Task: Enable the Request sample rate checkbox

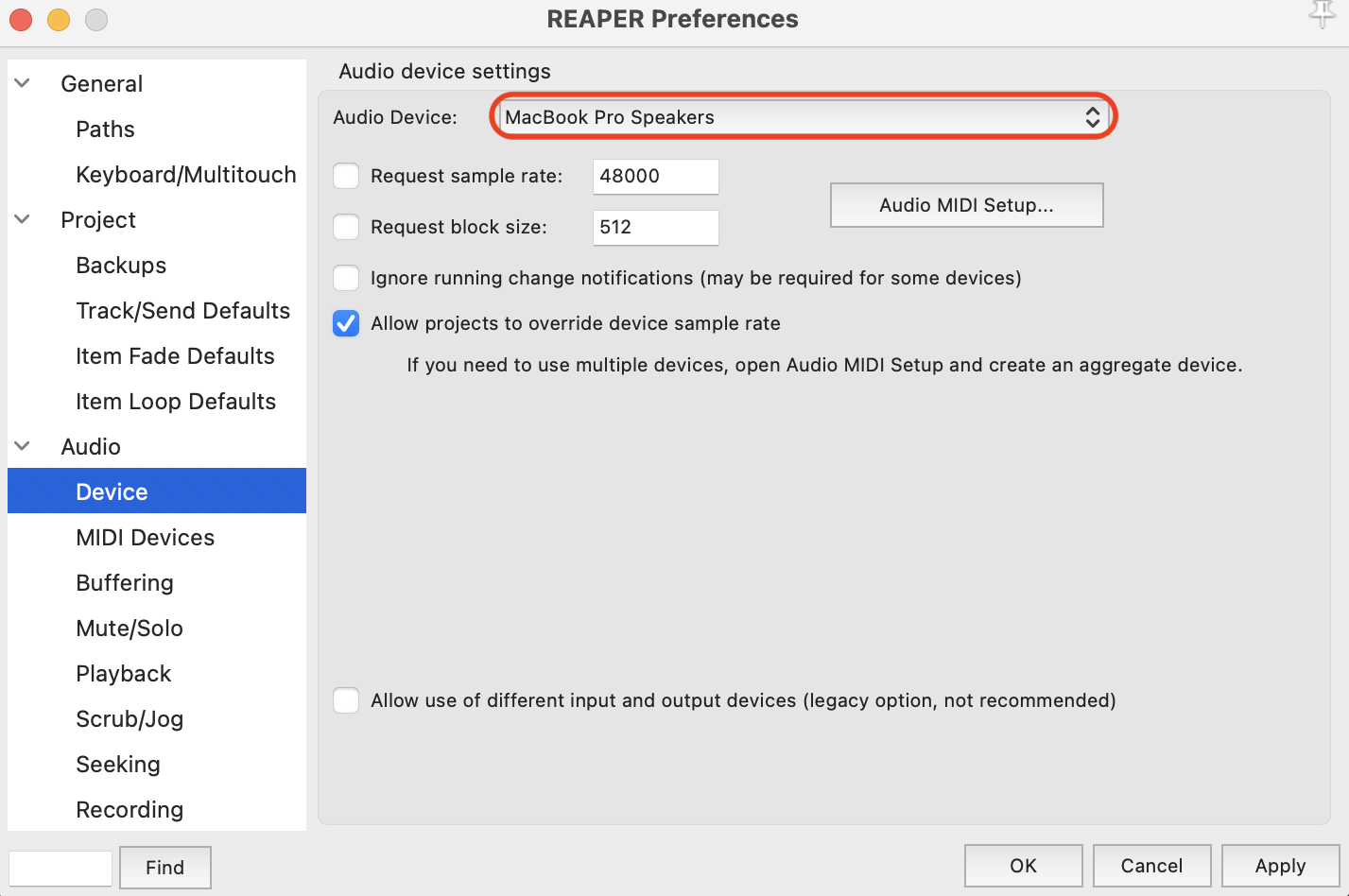Action: click(346, 176)
